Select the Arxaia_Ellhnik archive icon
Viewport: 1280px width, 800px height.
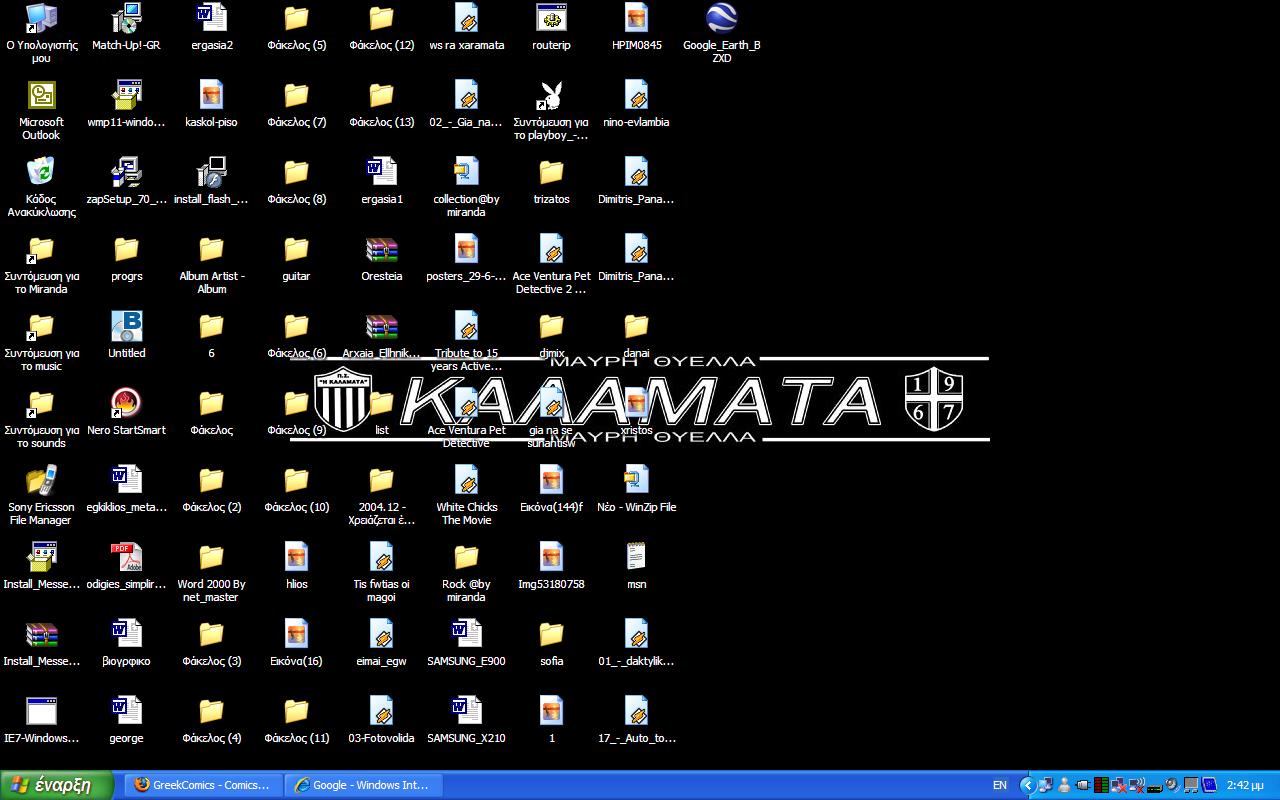click(x=381, y=326)
